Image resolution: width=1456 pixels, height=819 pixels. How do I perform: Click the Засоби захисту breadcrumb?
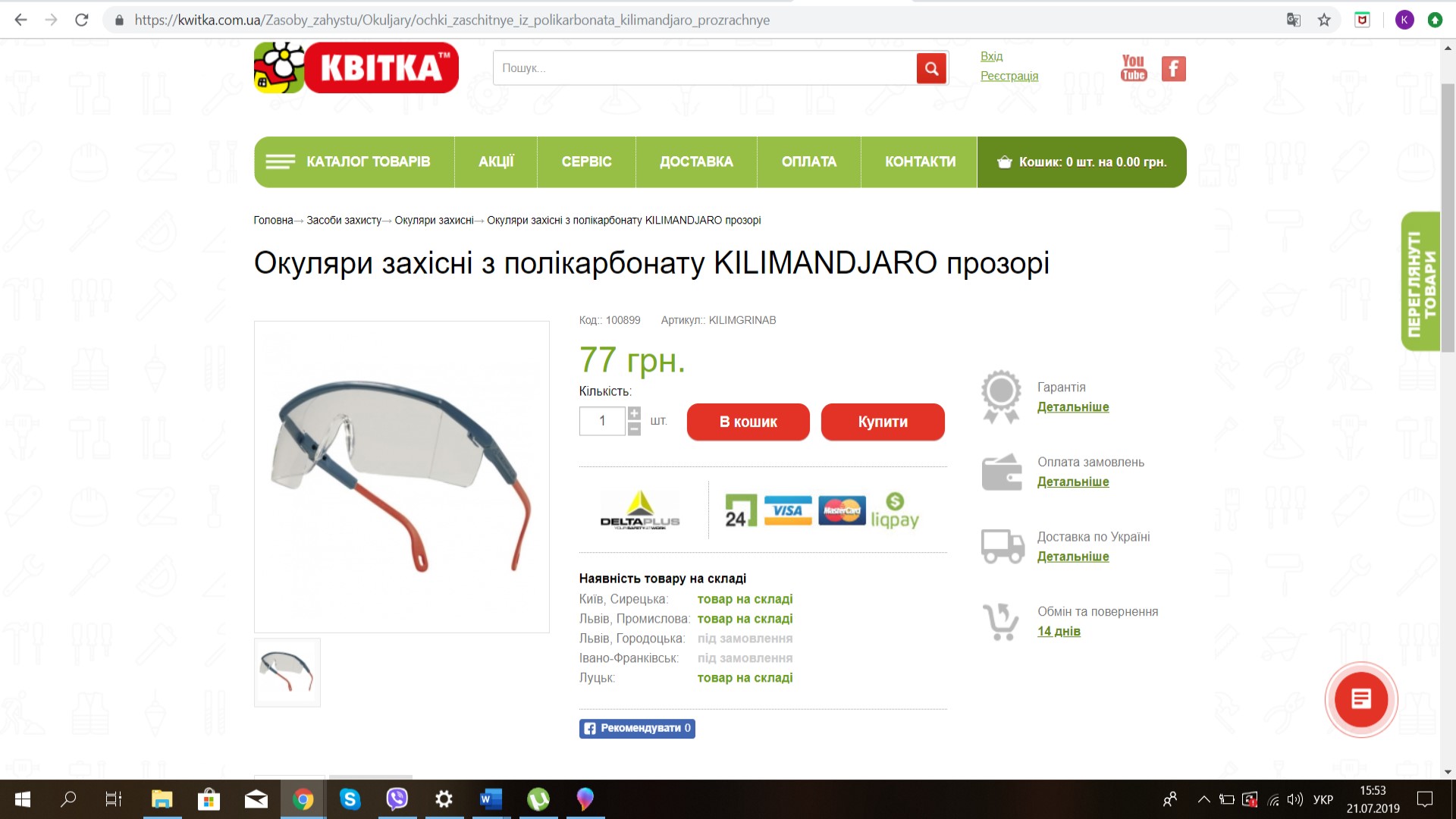click(x=344, y=220)
